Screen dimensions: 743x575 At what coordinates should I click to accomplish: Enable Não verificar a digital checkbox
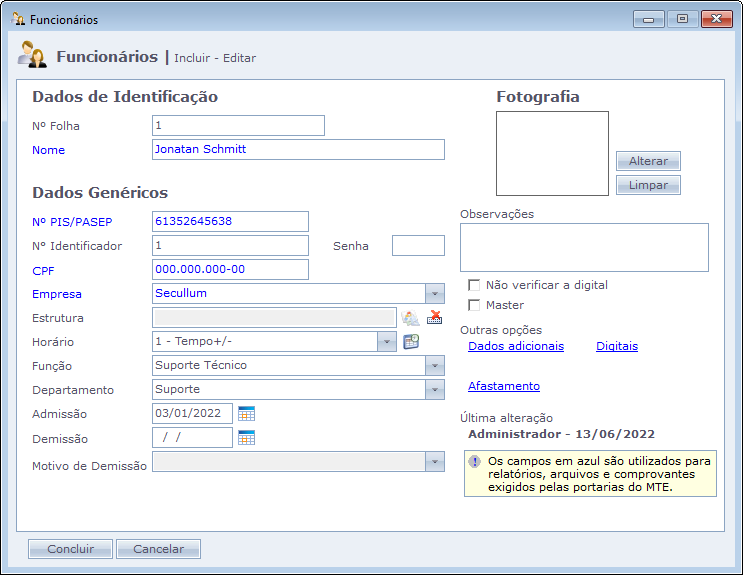(474, 285)
